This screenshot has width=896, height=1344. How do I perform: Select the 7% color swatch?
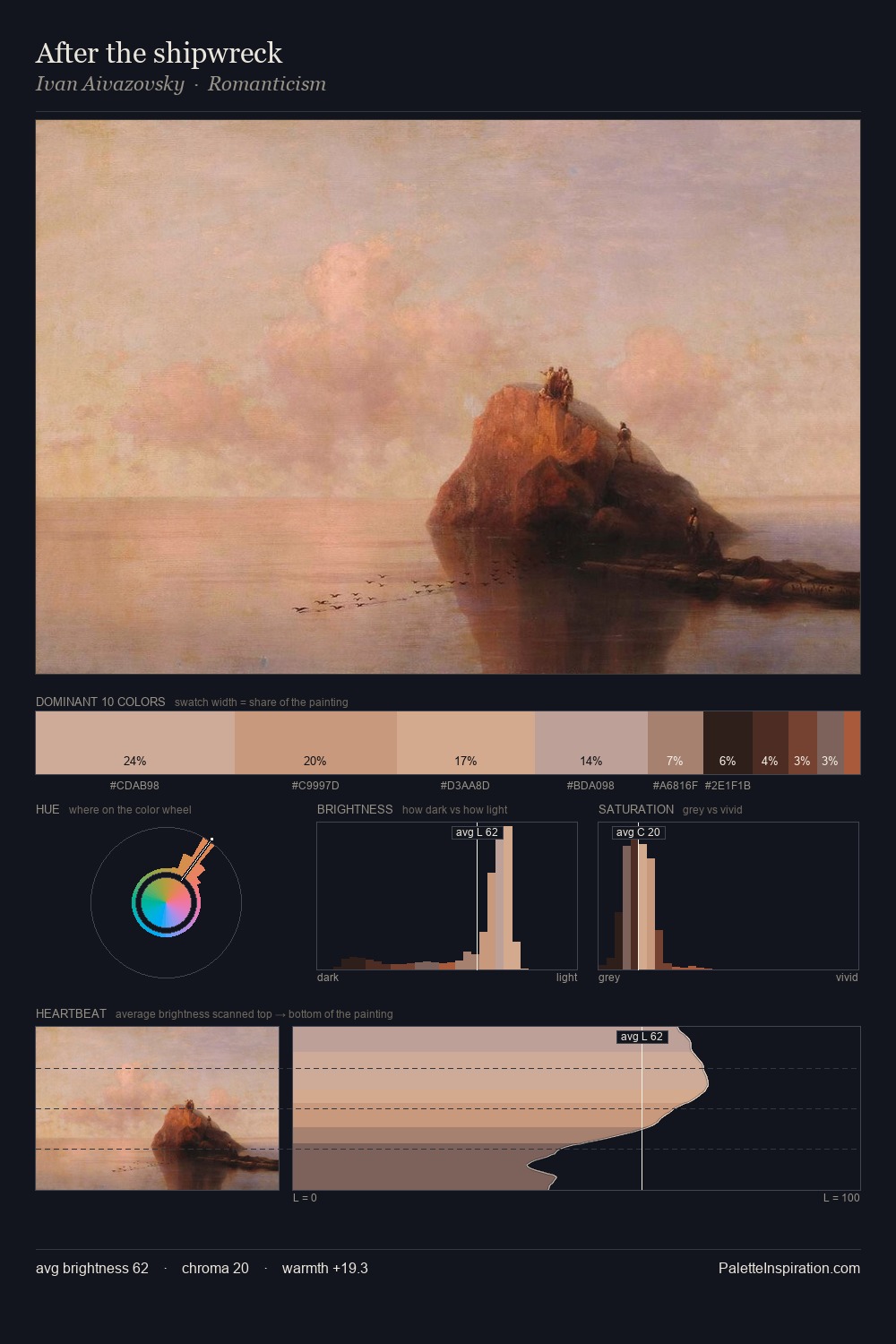click(676, 743)
